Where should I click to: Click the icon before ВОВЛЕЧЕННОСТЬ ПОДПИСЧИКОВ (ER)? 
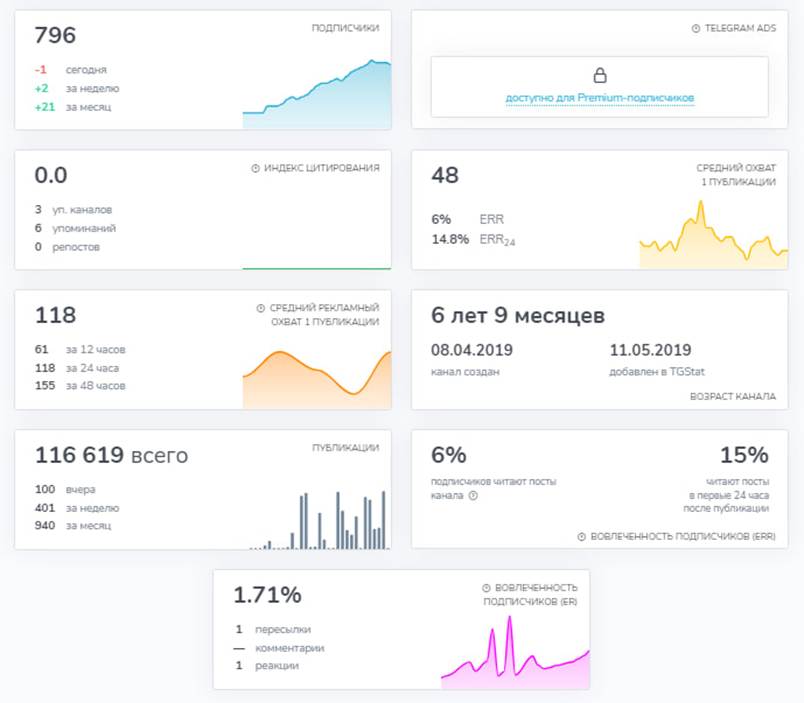486,589
